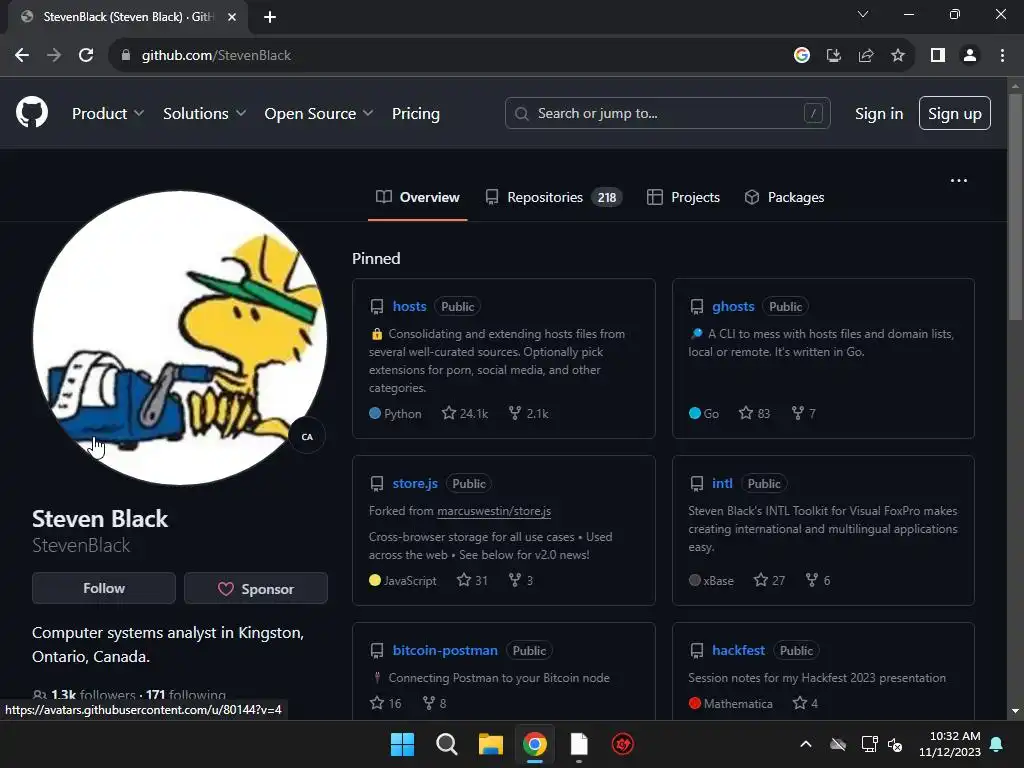Switch to the Packages tab
1024x768 pixels.
click(784, 197)
